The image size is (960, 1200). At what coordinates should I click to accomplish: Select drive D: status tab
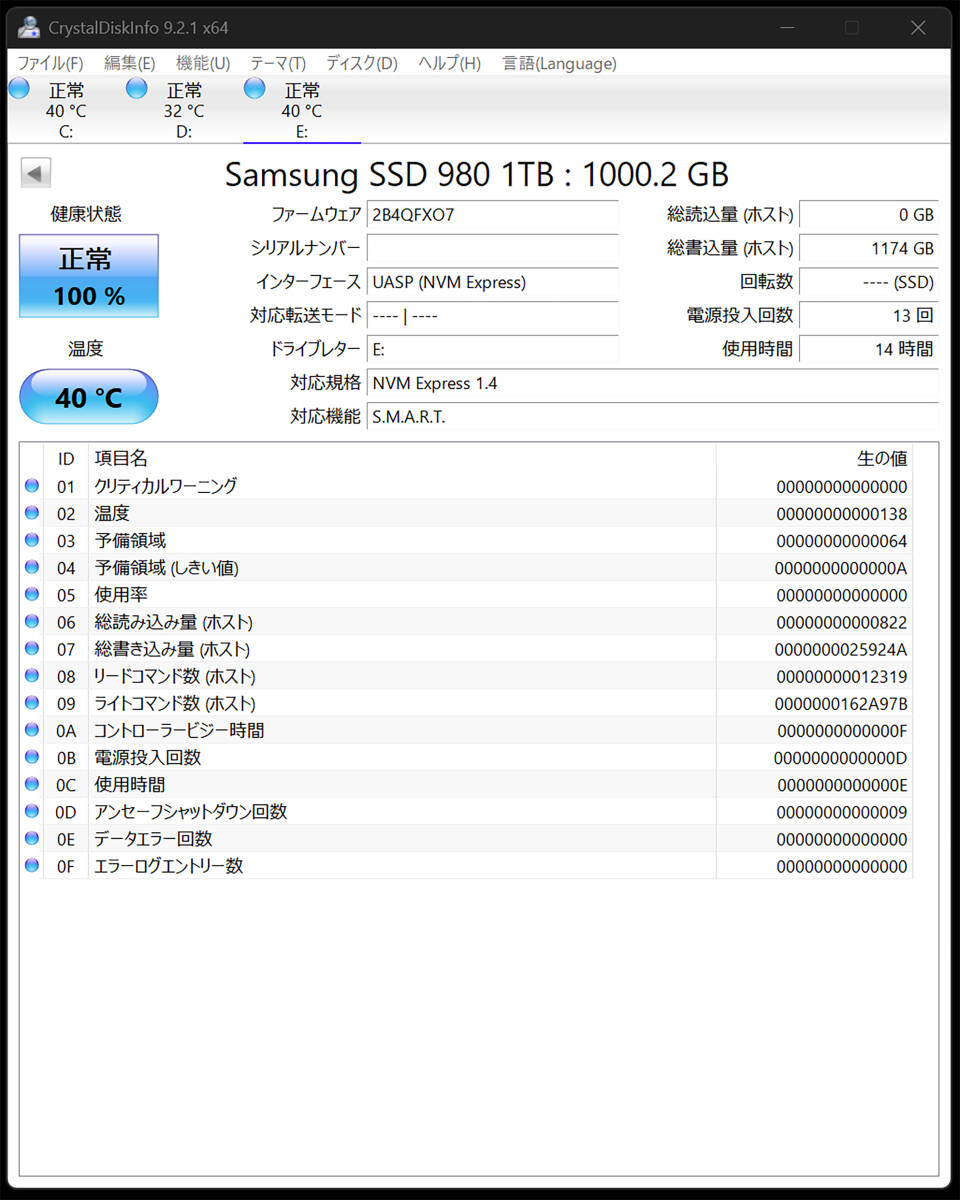click(184, 110)
